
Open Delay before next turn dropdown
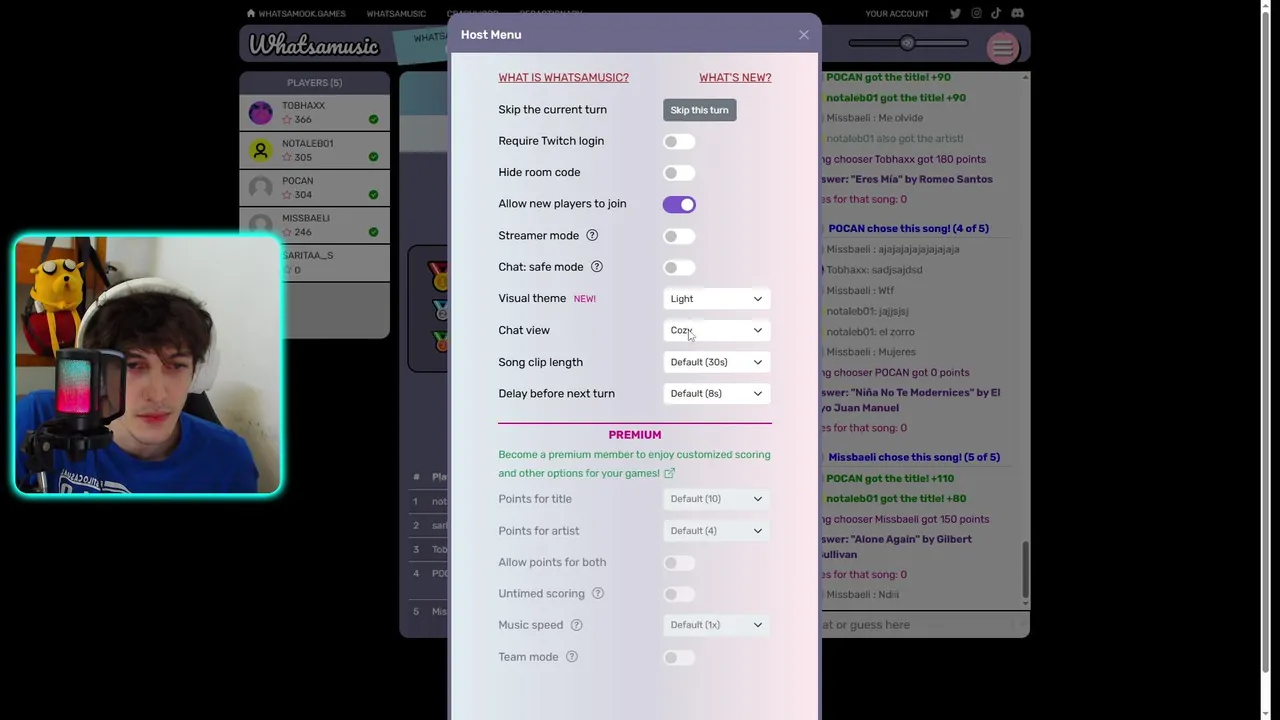click(717, 393)
